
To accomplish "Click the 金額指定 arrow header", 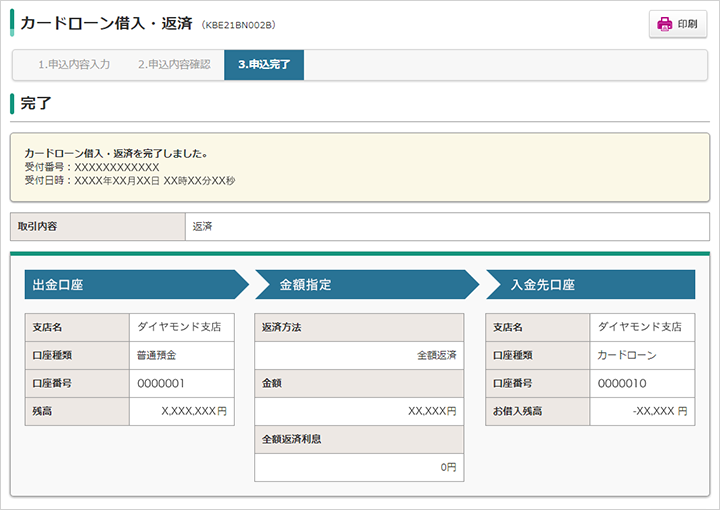I will point(367,285).
